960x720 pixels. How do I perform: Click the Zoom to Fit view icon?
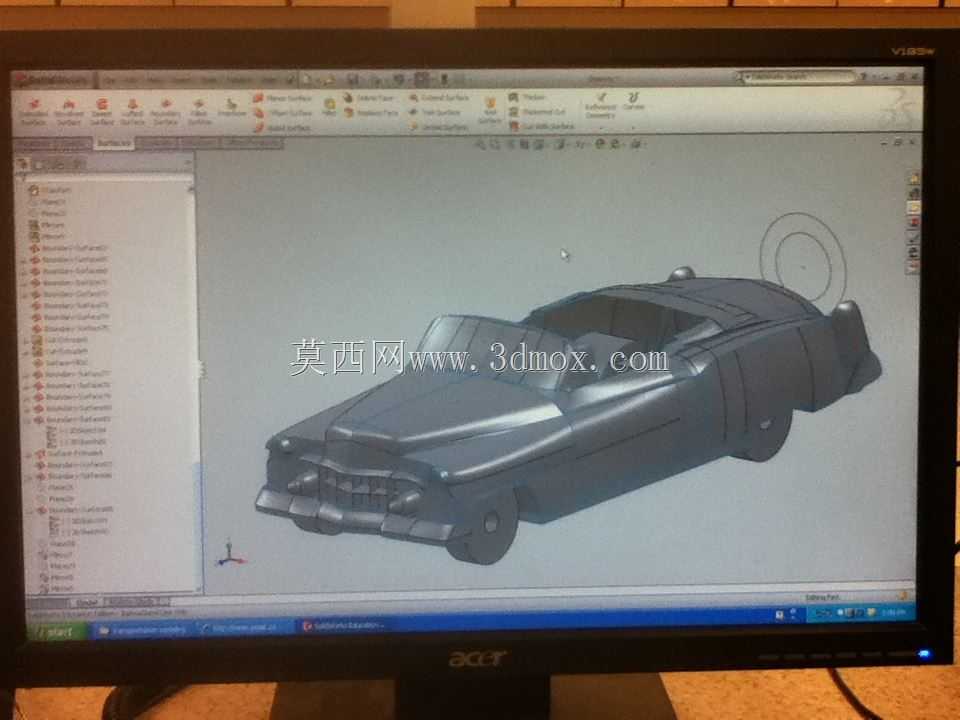click(x=481, y=144)
